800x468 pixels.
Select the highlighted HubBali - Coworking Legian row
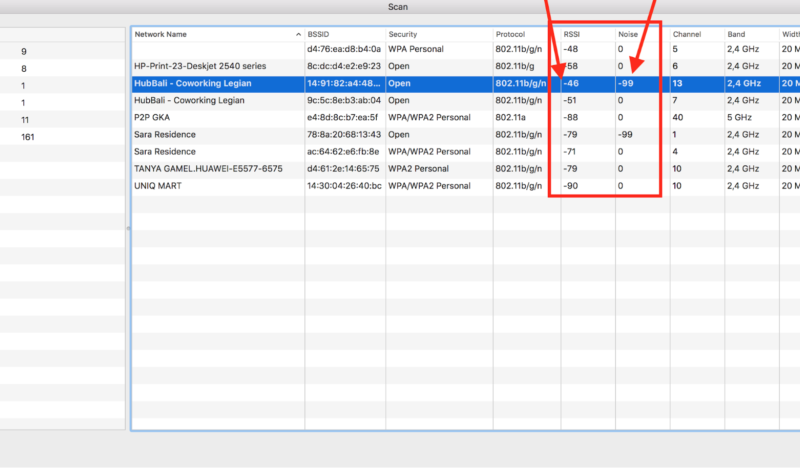(466, 83)
